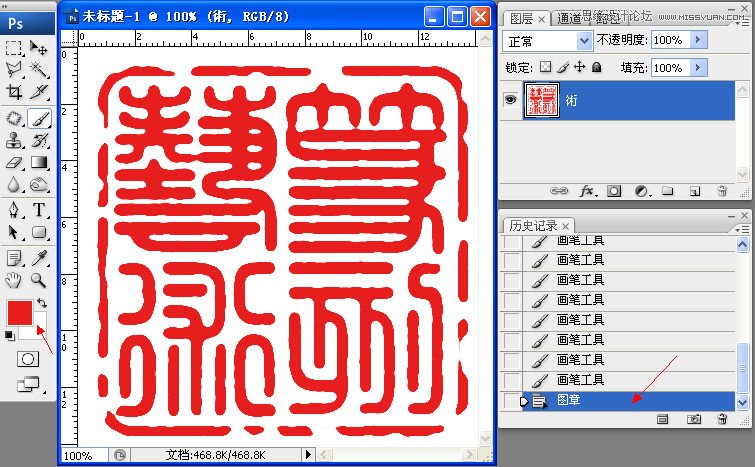Select the Patch healing tool
This screenshot has height=467, width=755.
coord(13,118)
